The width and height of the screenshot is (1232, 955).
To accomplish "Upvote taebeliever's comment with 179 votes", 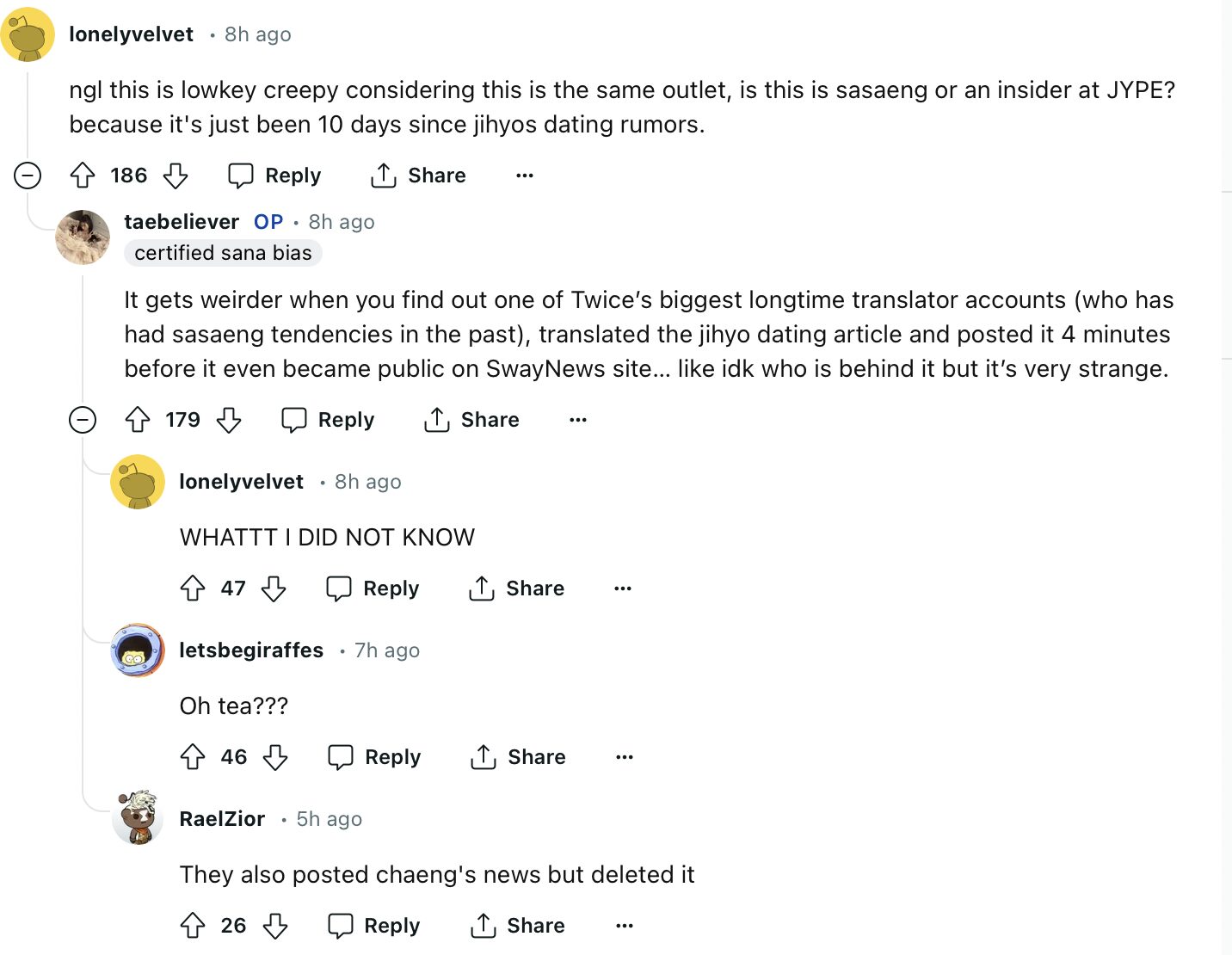I will (x=138, y=420).
